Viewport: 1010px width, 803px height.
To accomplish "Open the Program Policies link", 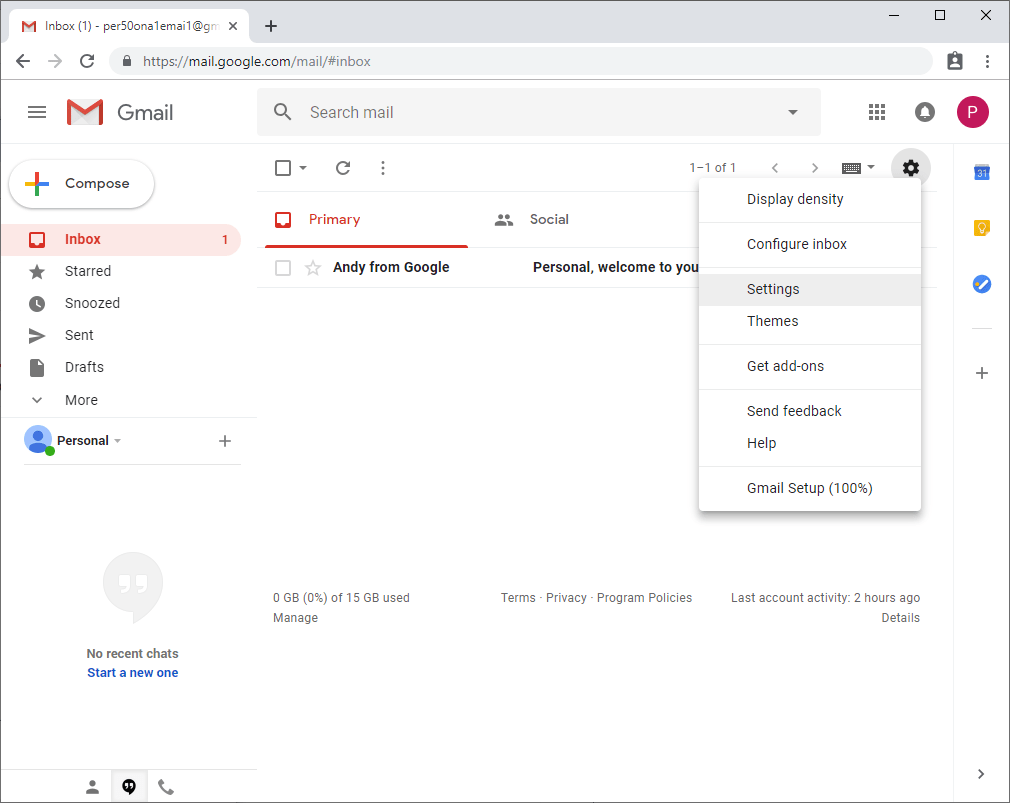I will [644, 598].
